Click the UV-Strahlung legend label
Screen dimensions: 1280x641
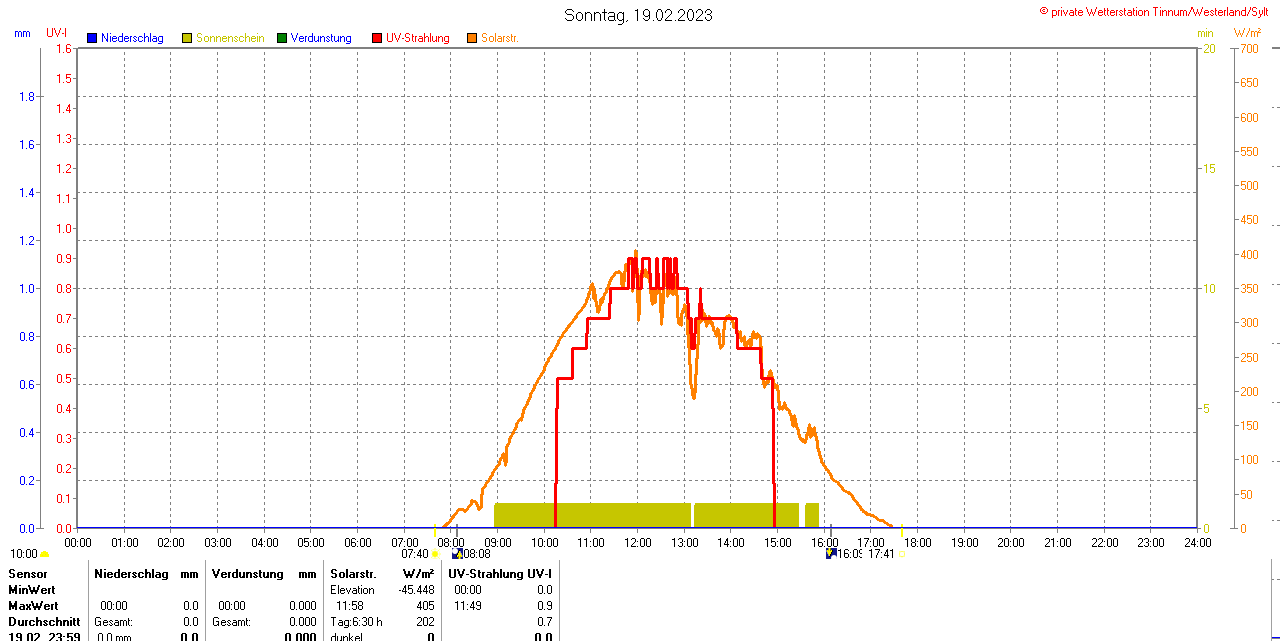click(417, 38)
